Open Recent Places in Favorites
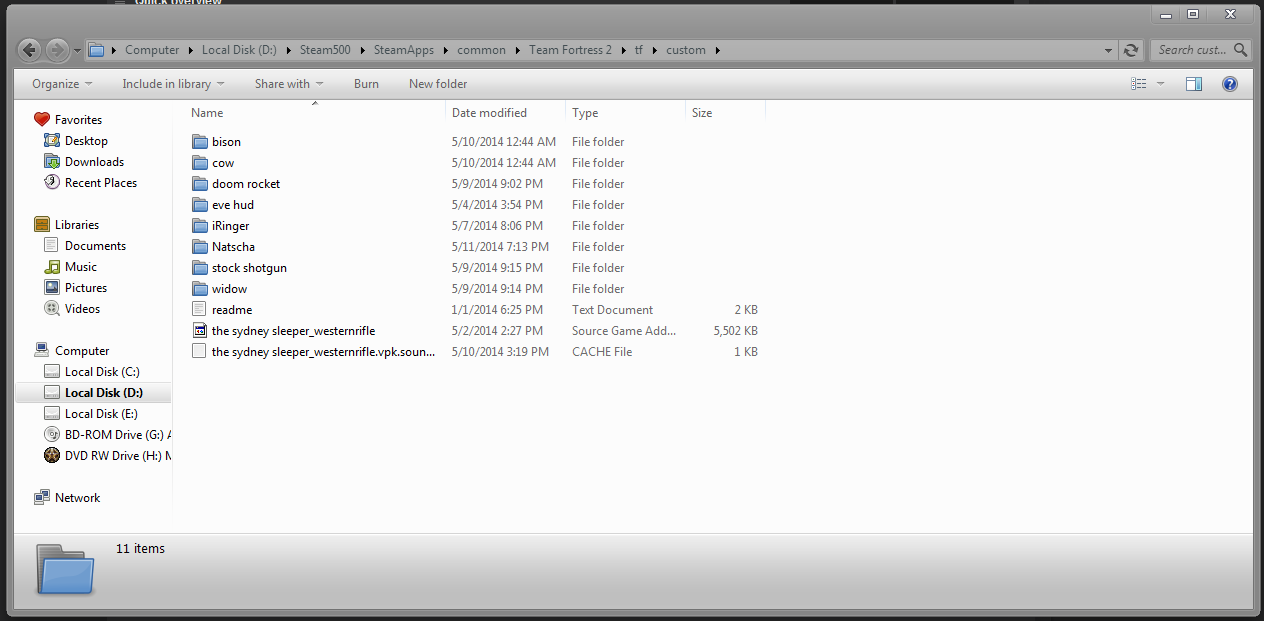 point(90,183)
